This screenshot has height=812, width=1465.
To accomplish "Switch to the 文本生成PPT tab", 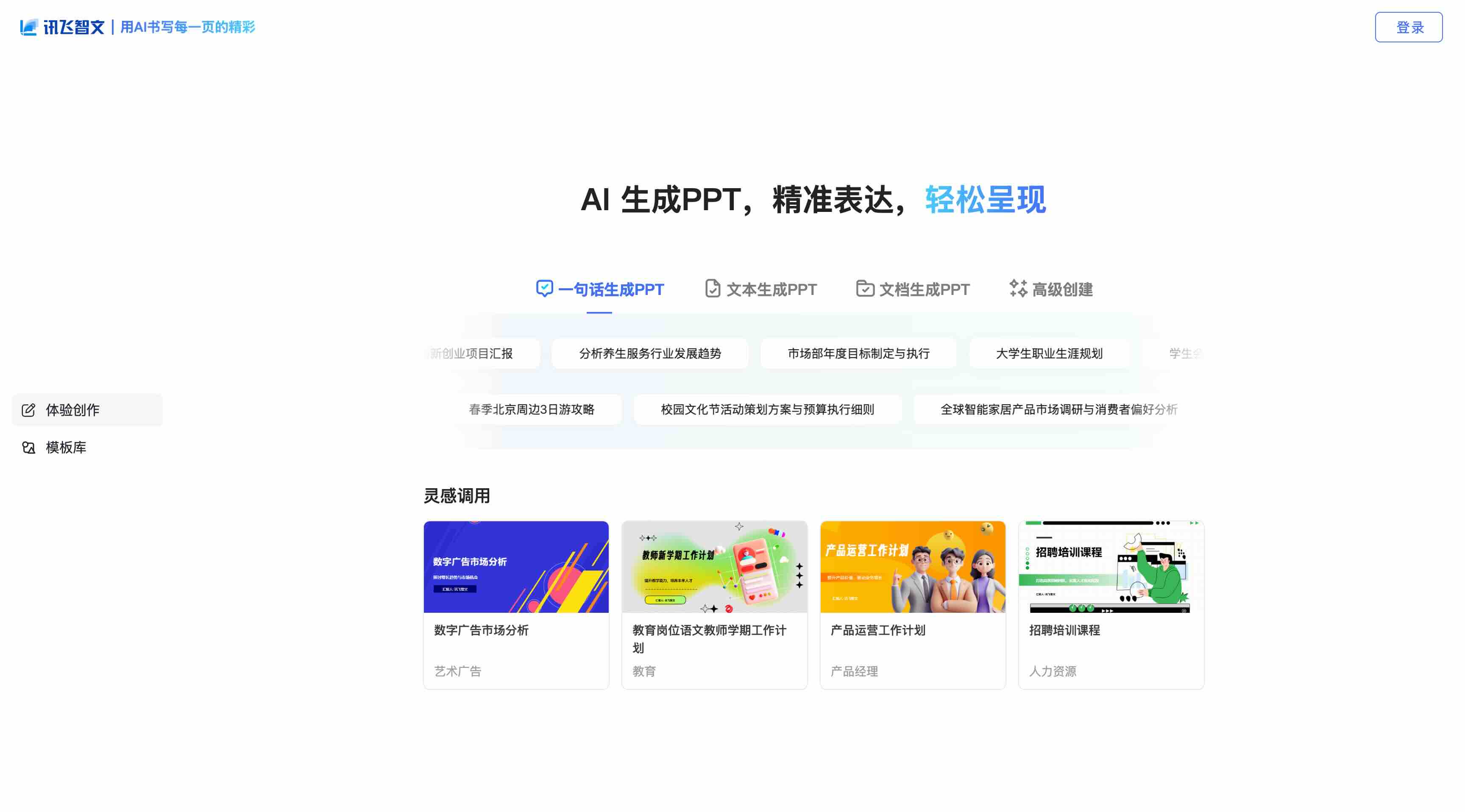I will [761, 289].
